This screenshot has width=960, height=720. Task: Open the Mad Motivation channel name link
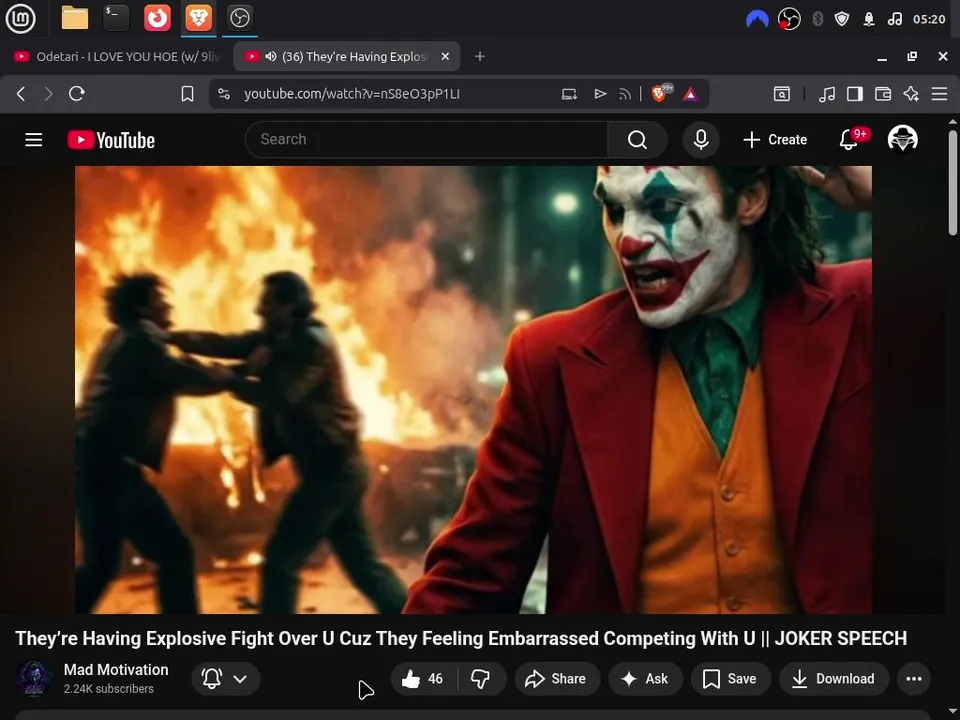[x=116, y=670]
